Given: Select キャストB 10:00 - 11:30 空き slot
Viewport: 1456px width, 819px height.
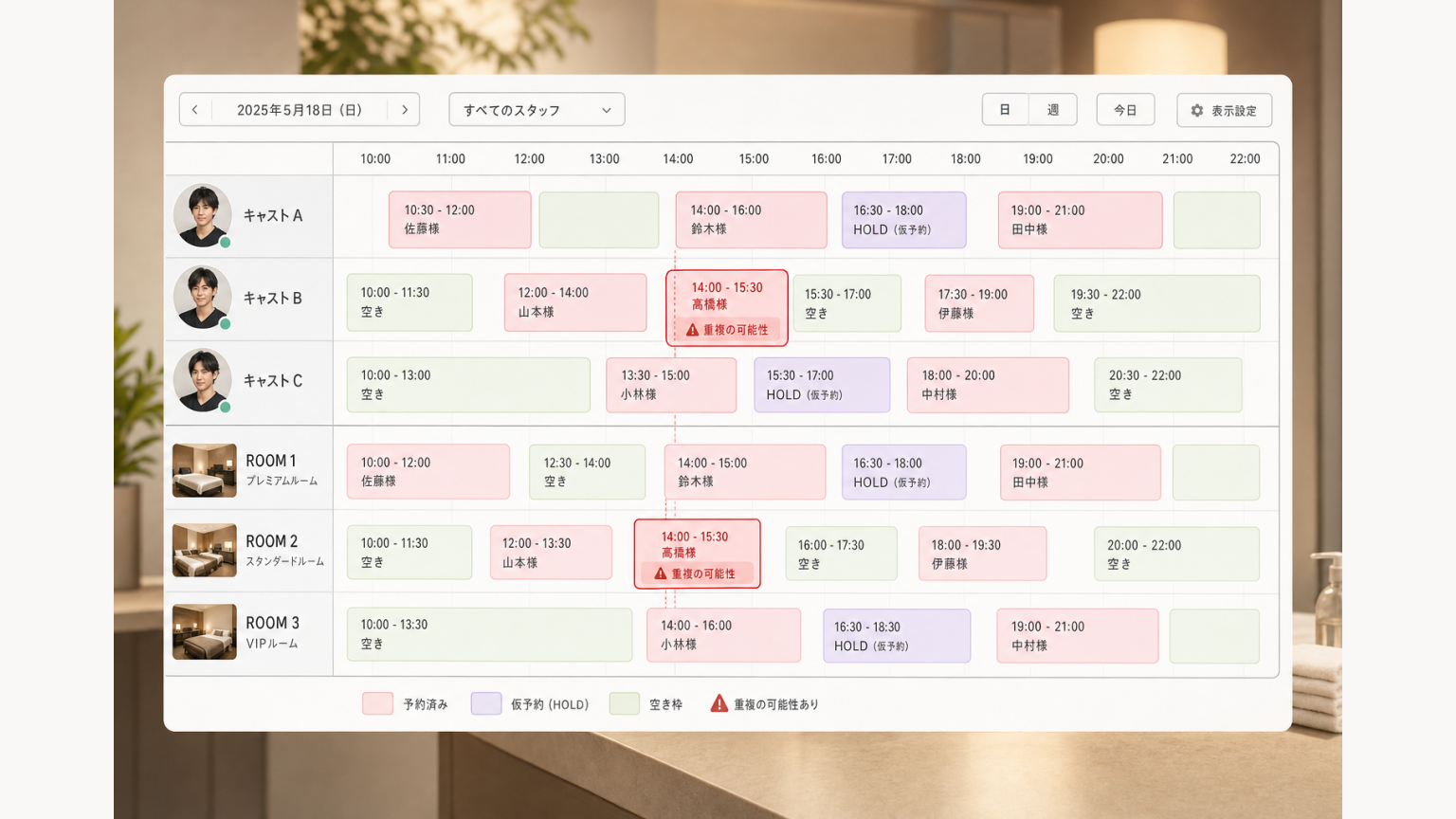Looking at the screenshot, I should click(x=409, y=302).
